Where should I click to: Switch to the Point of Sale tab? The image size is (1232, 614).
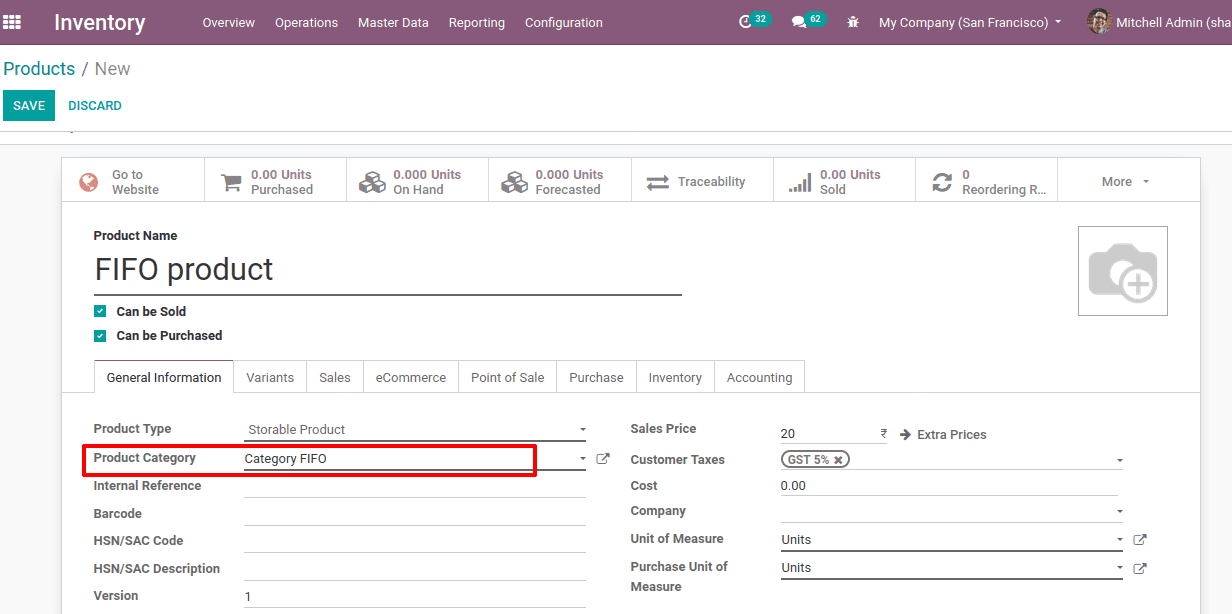(508, 378)
